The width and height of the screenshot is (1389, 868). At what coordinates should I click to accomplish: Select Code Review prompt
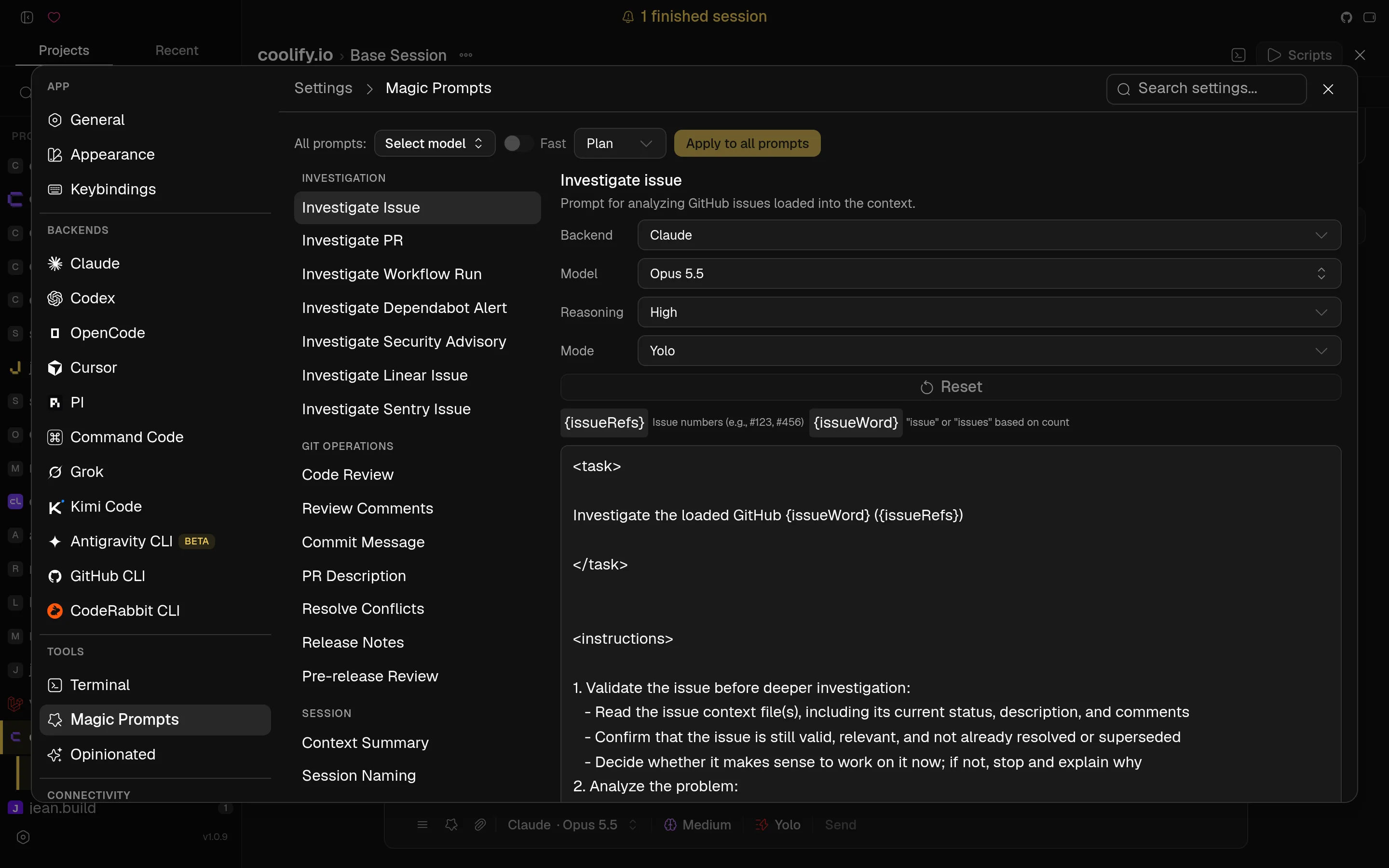417,475
